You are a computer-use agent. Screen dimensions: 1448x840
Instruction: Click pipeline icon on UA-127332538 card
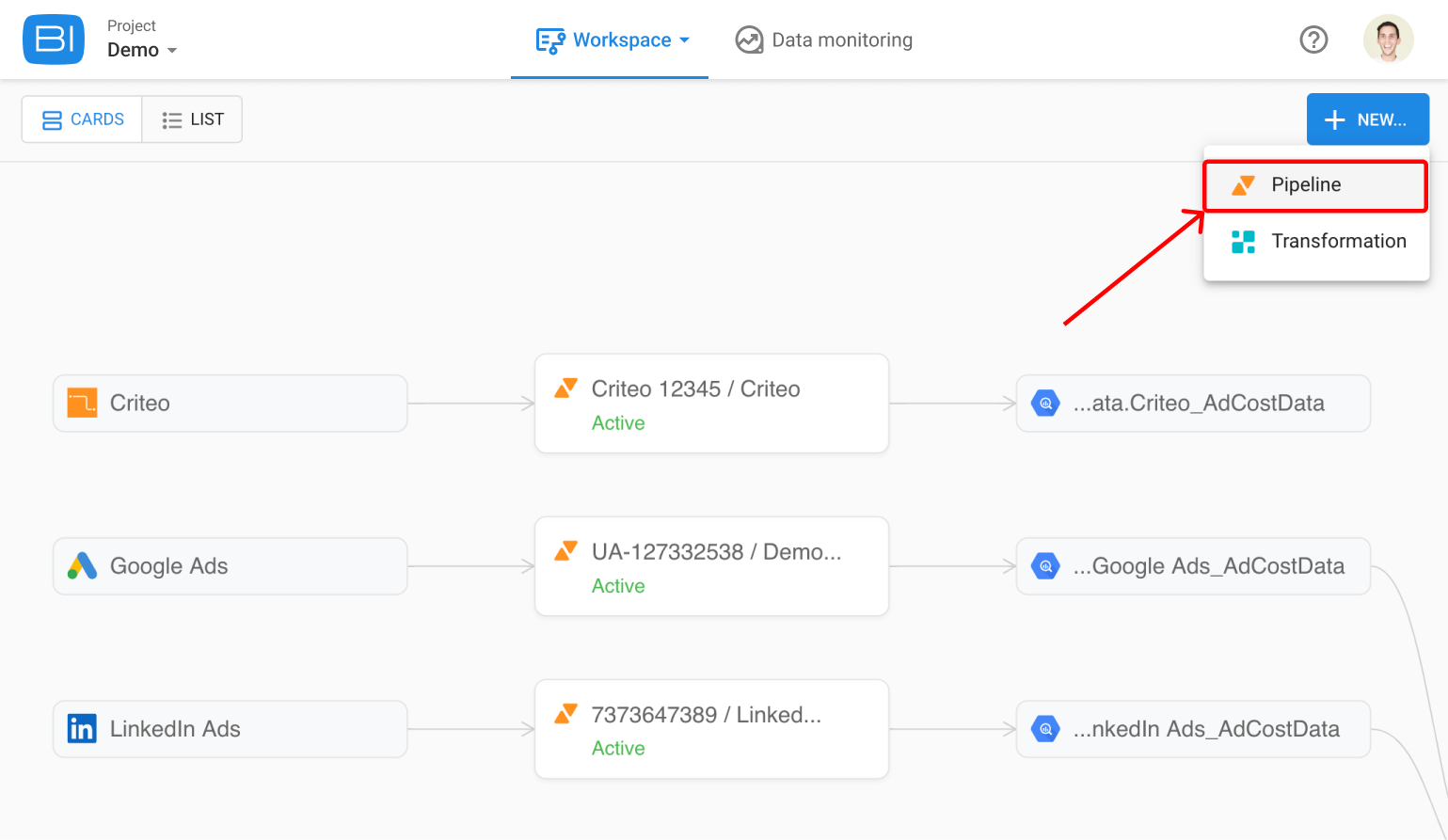(x=565, y=550)
